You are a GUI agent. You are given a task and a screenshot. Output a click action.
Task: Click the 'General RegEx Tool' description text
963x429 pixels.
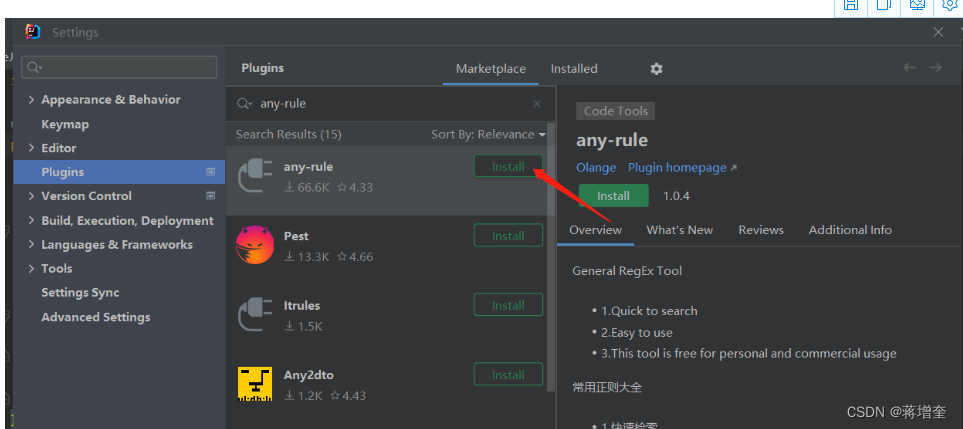[627, 271]
